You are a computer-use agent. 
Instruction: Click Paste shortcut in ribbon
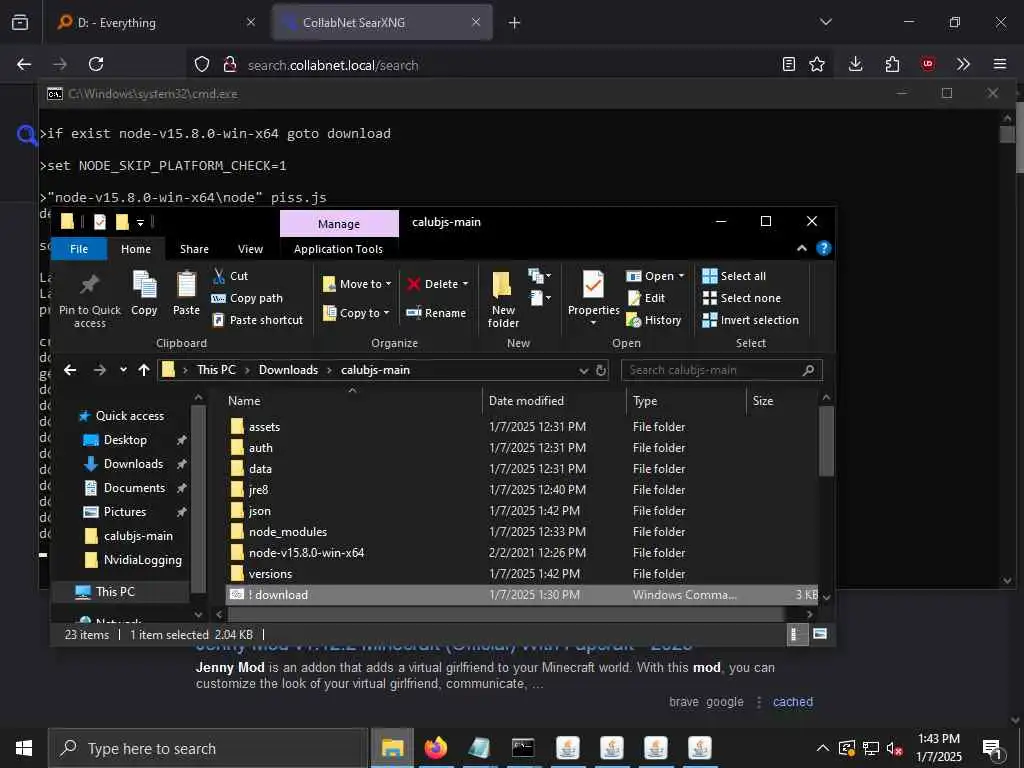point(257,320)
